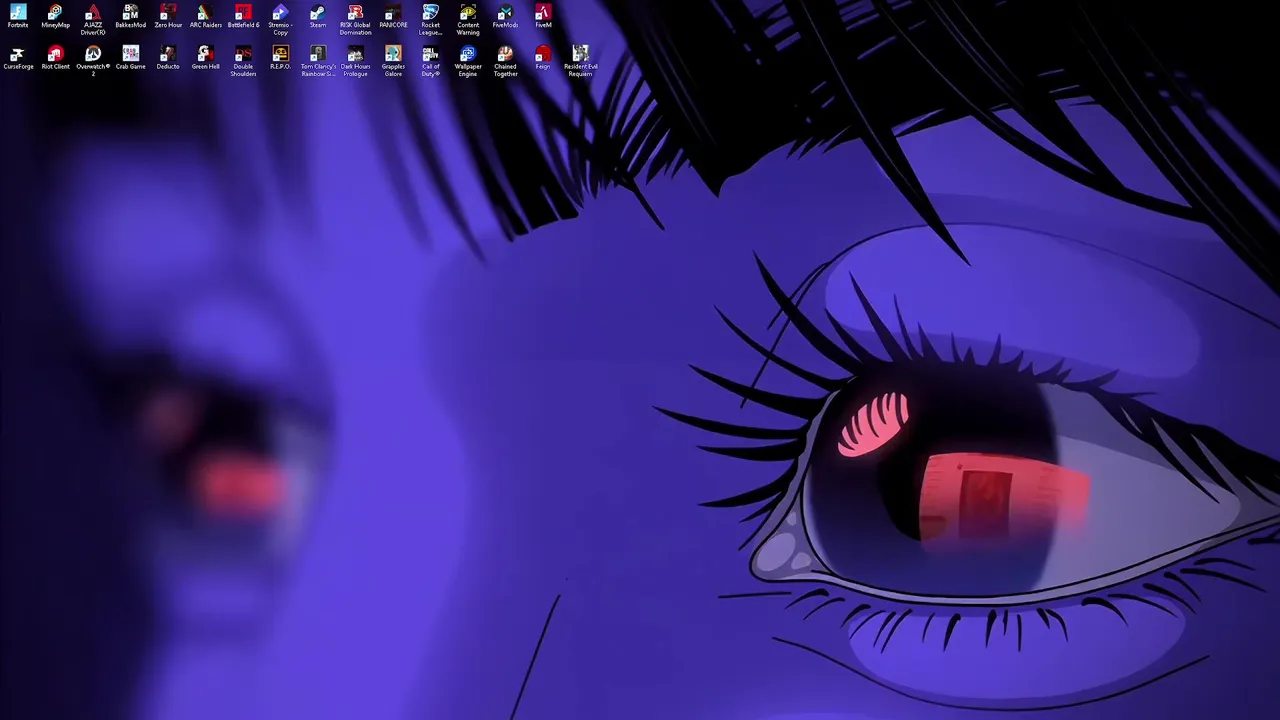Select the Crab Game icon
The width and height of the screenshot is (1280, 720).
[x=130, y=59]
